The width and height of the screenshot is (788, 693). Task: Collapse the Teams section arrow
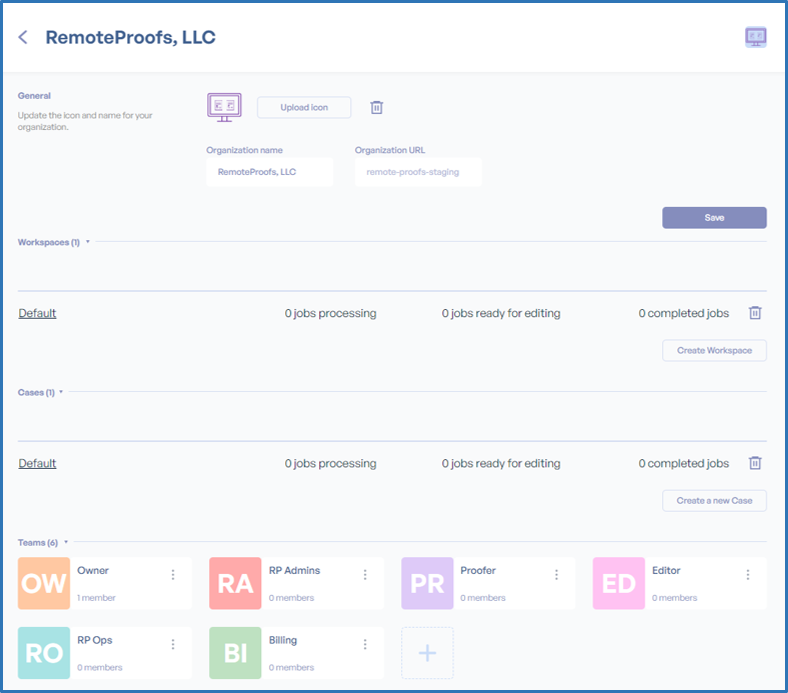click(x=66, y=542)
